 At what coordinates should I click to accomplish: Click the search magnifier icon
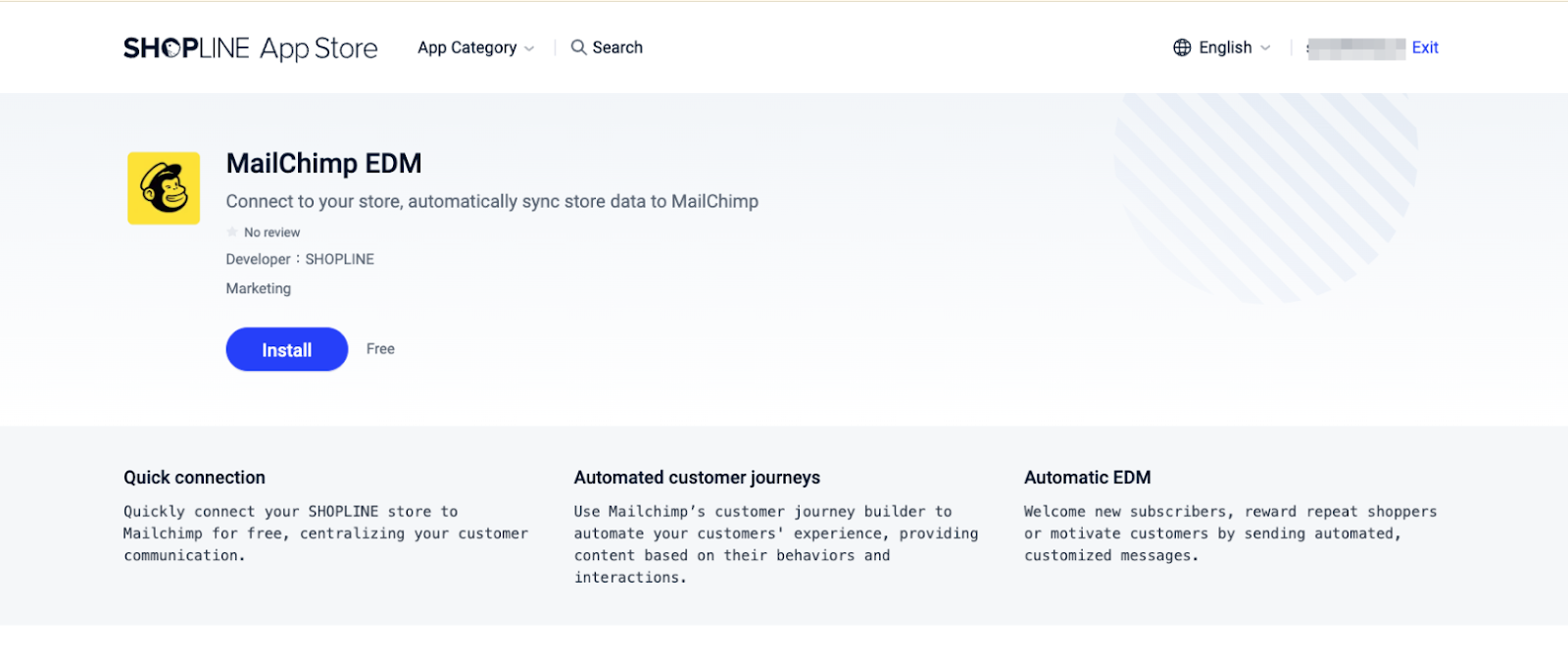pos(579,47)
